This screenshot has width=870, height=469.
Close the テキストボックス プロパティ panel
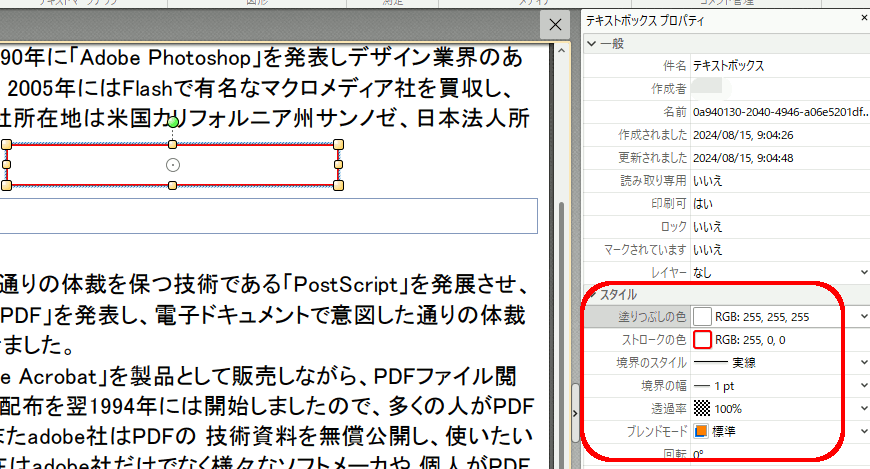click(864, 18)
